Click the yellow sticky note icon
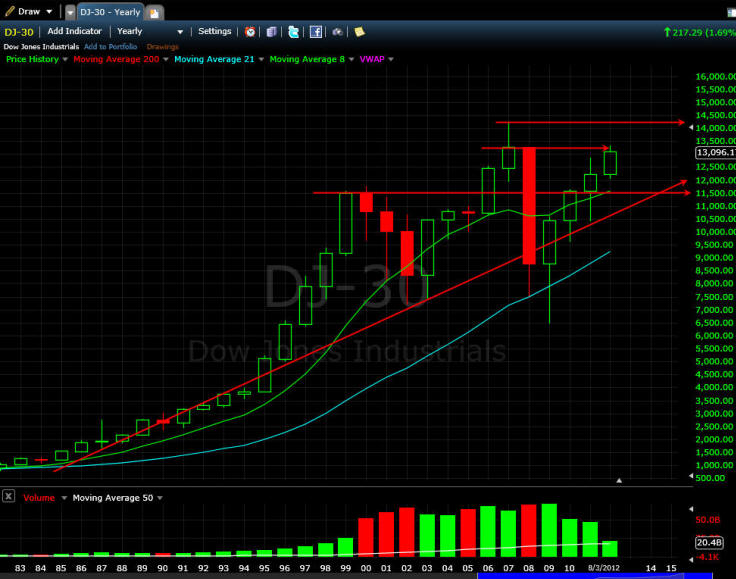The width and height of the screenshot is (736, 579). [x=360, y=32]
